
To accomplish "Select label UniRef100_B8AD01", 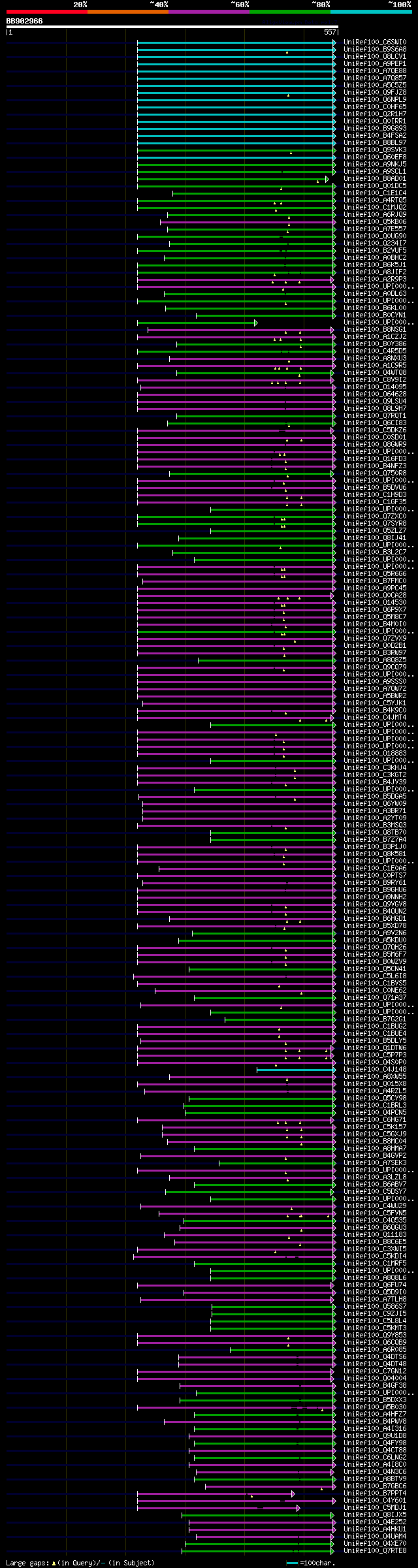I will point(375,179).
